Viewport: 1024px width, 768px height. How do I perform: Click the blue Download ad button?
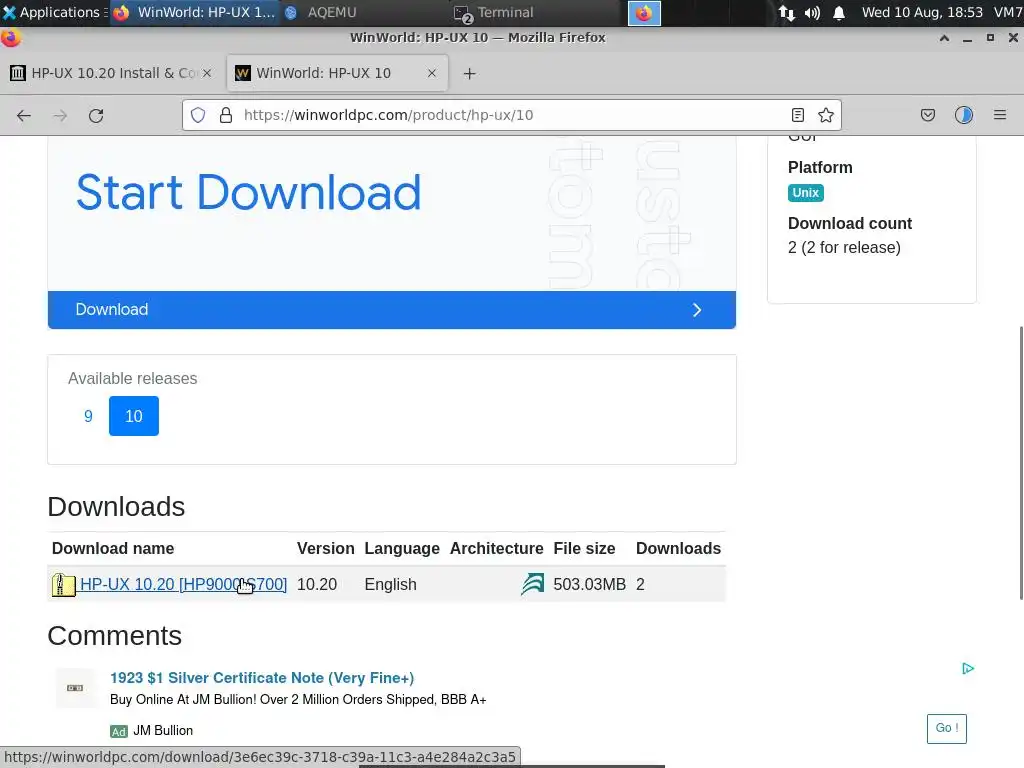[392, 310]
